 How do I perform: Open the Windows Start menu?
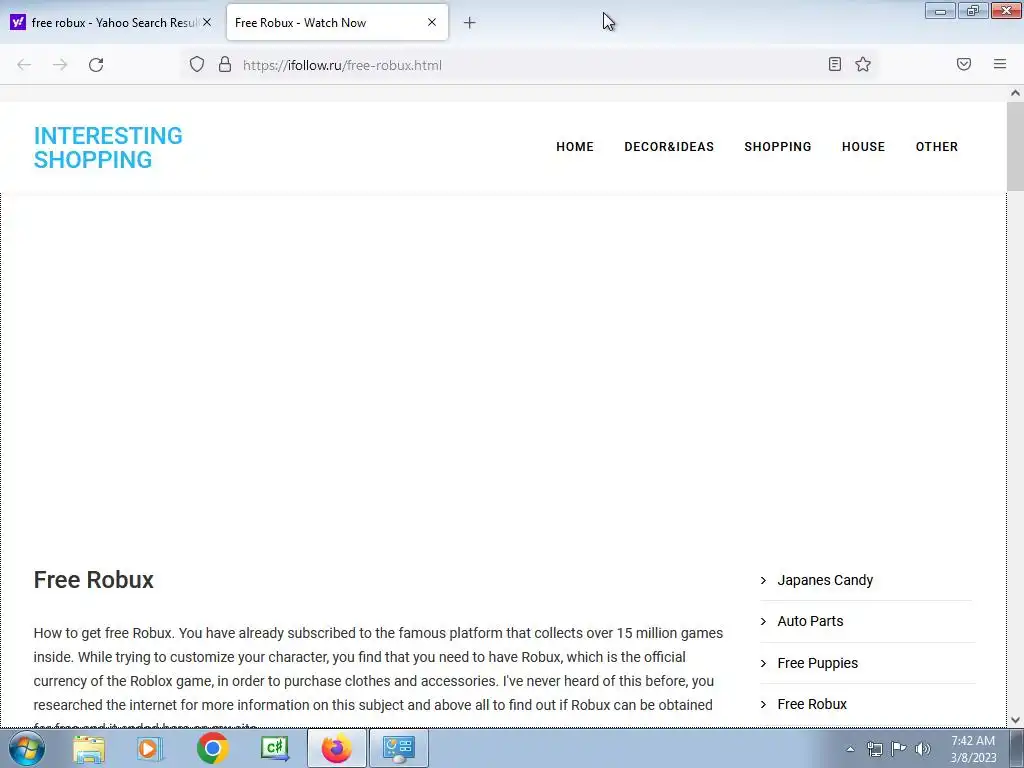pyautogui.click(x=27, y=748)
